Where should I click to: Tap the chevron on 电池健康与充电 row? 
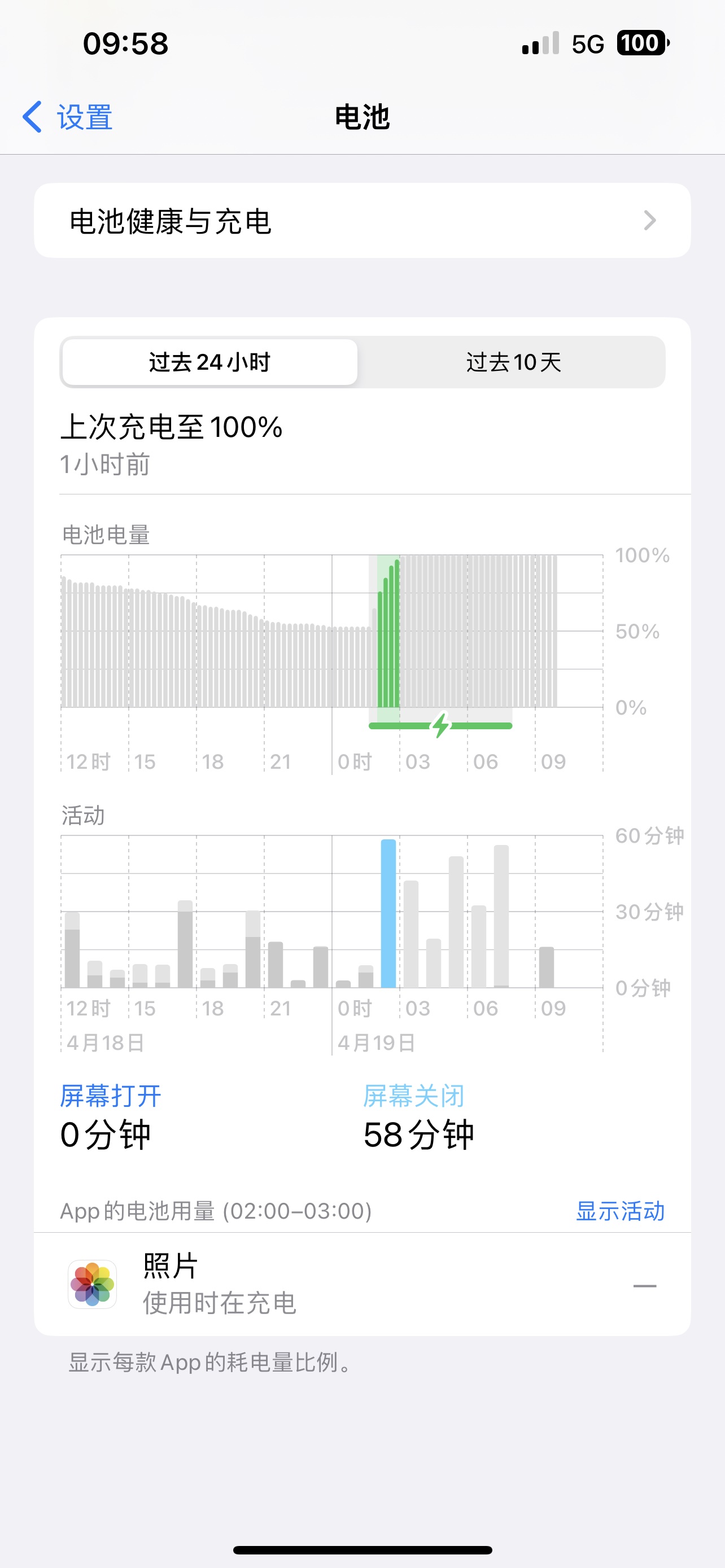point(649,220)
